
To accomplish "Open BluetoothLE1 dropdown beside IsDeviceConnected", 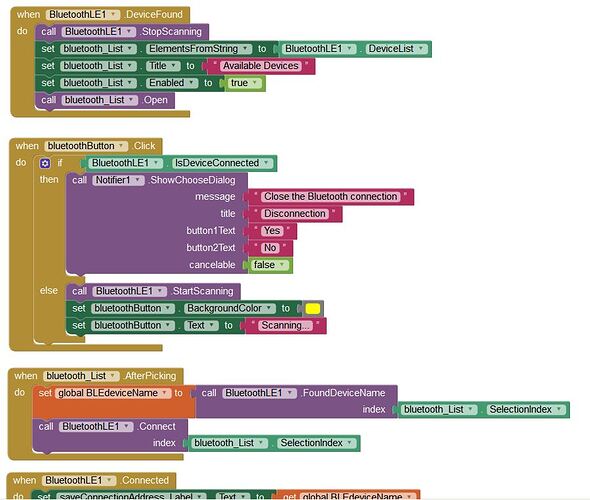I will 125,163.
